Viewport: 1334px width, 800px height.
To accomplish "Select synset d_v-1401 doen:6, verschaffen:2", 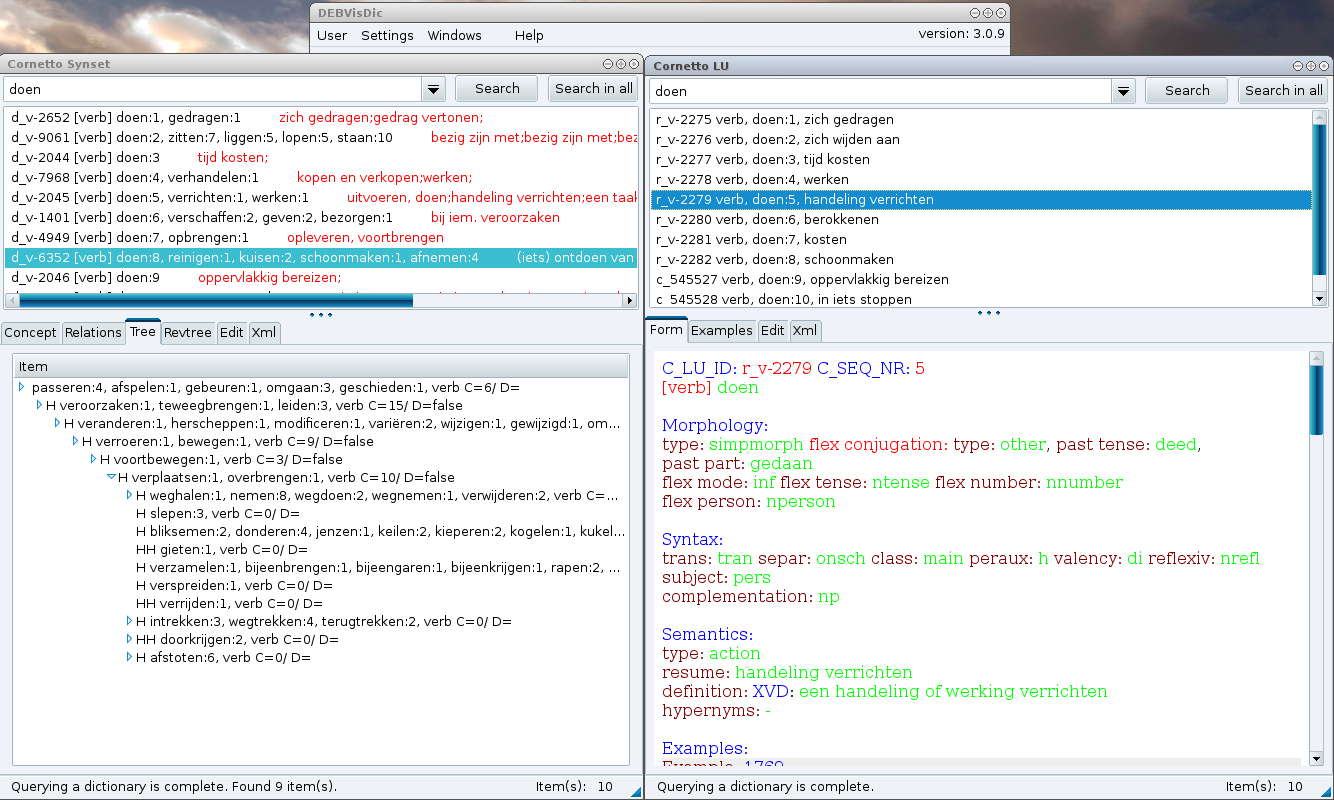I will point(321,217).
